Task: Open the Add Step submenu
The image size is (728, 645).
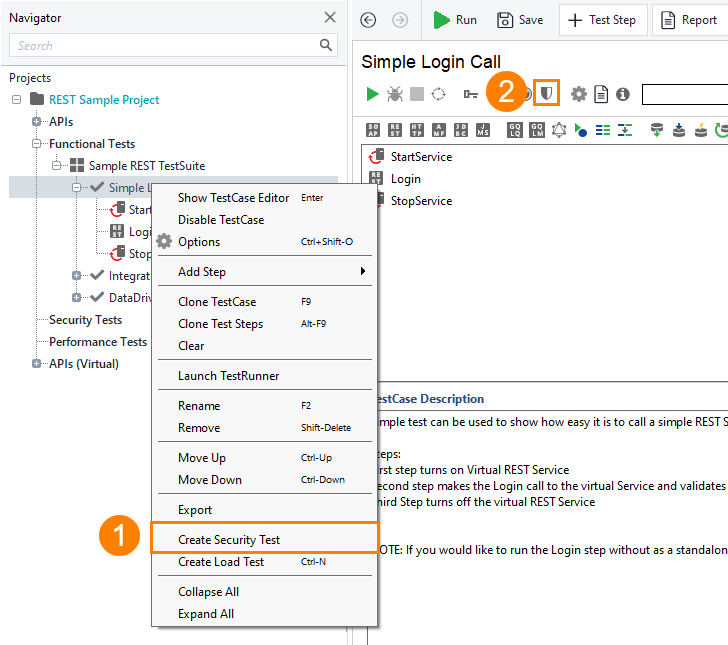Action: 265,272
